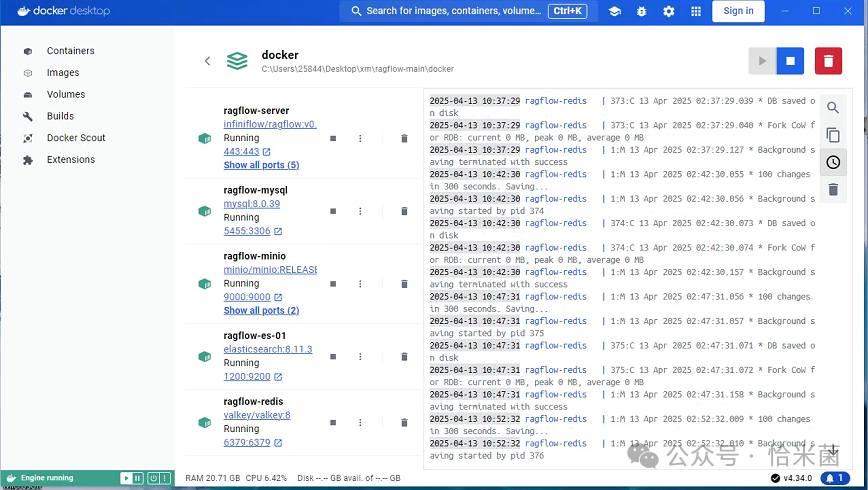Click the v4.34.0 version indicator

click(x=792, y=478)
